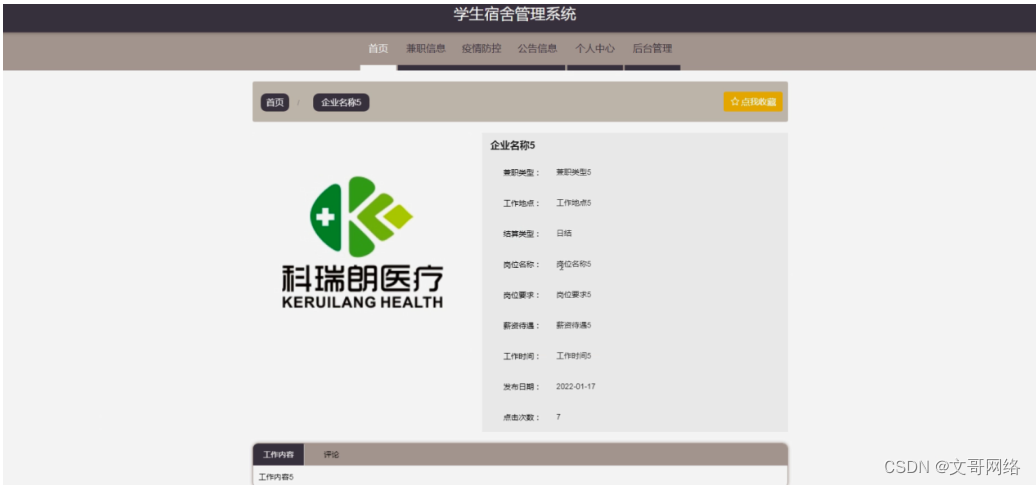This screenshot has height=485, width=1036.
Task: Switch to the 评论 tab
Action: pos(331,455)
